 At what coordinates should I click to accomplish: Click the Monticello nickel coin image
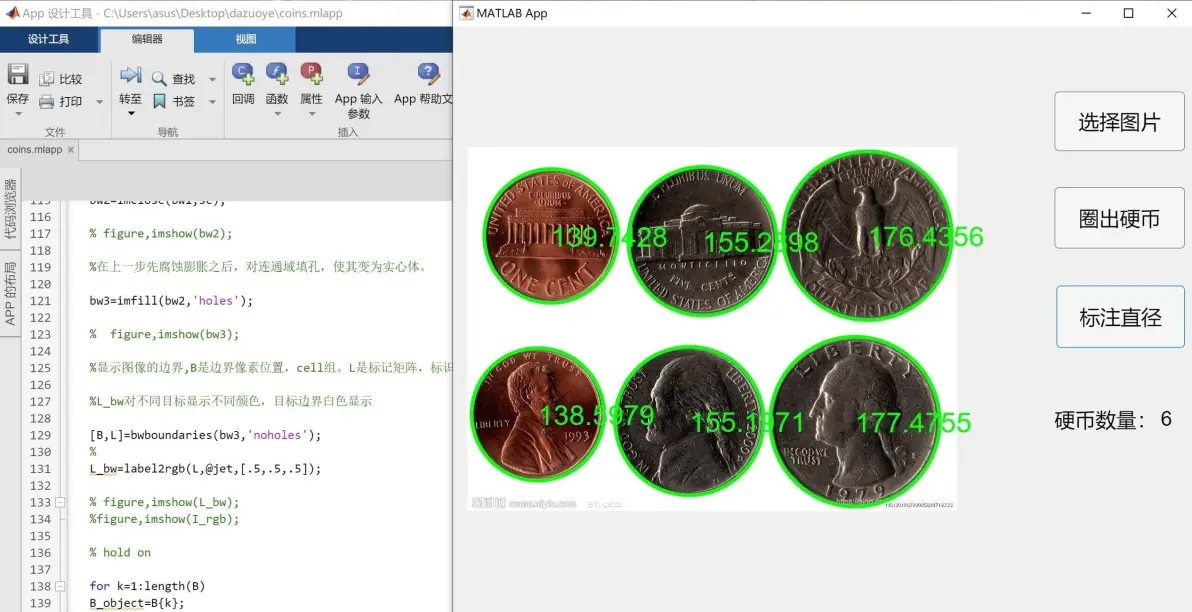702,240
